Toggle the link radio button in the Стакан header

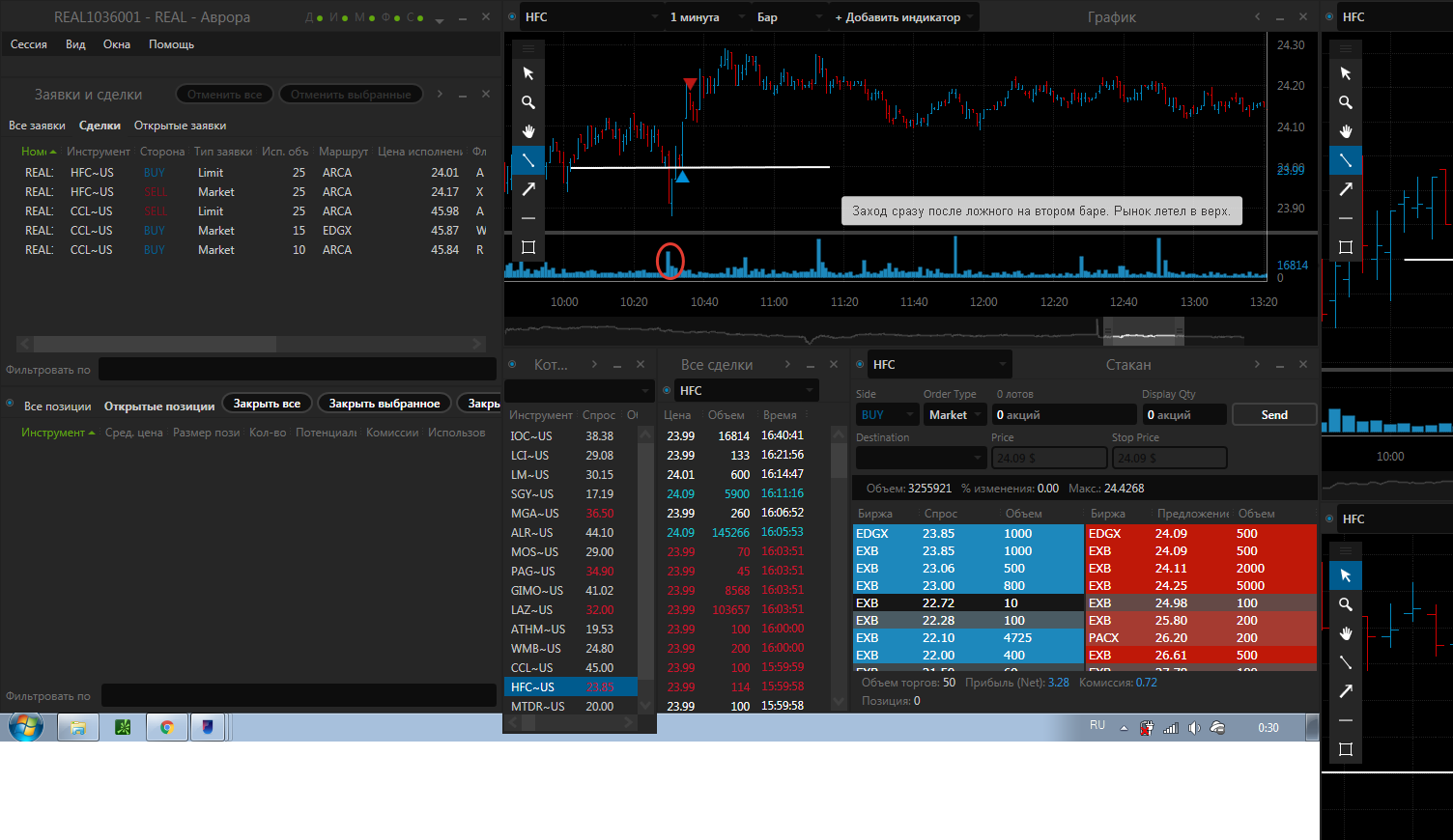[860, 364]
